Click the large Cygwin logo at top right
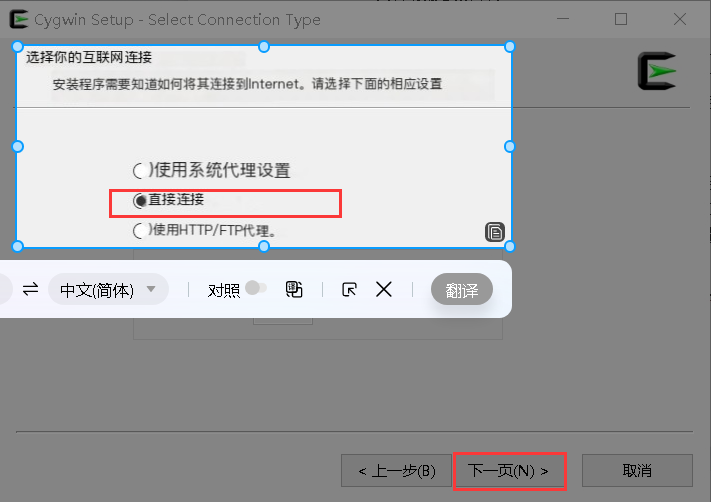The width and height of the screenshot is (711, 502). [657, 71]
